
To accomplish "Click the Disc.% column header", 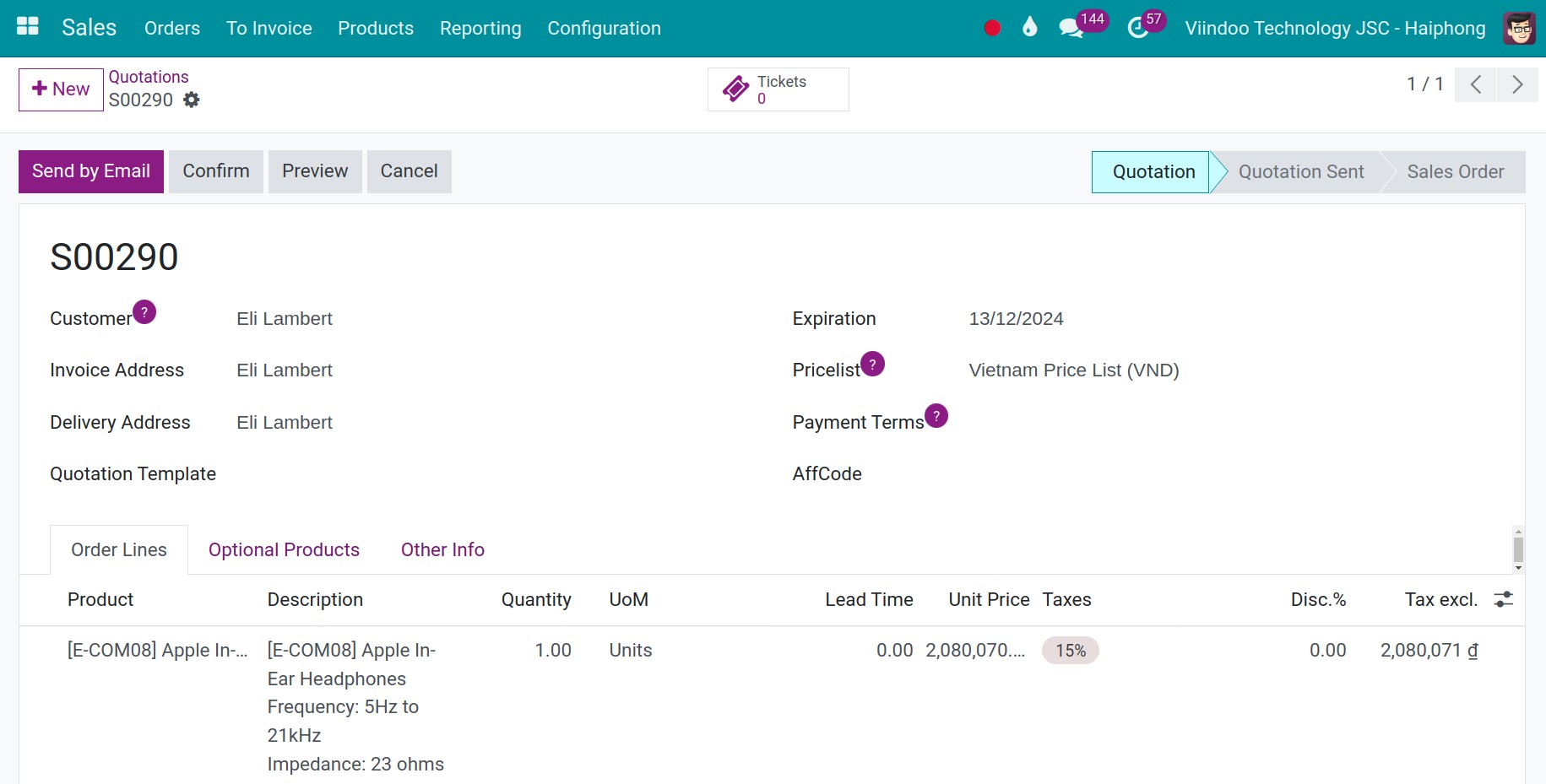I will click(x=1318, y=600).
